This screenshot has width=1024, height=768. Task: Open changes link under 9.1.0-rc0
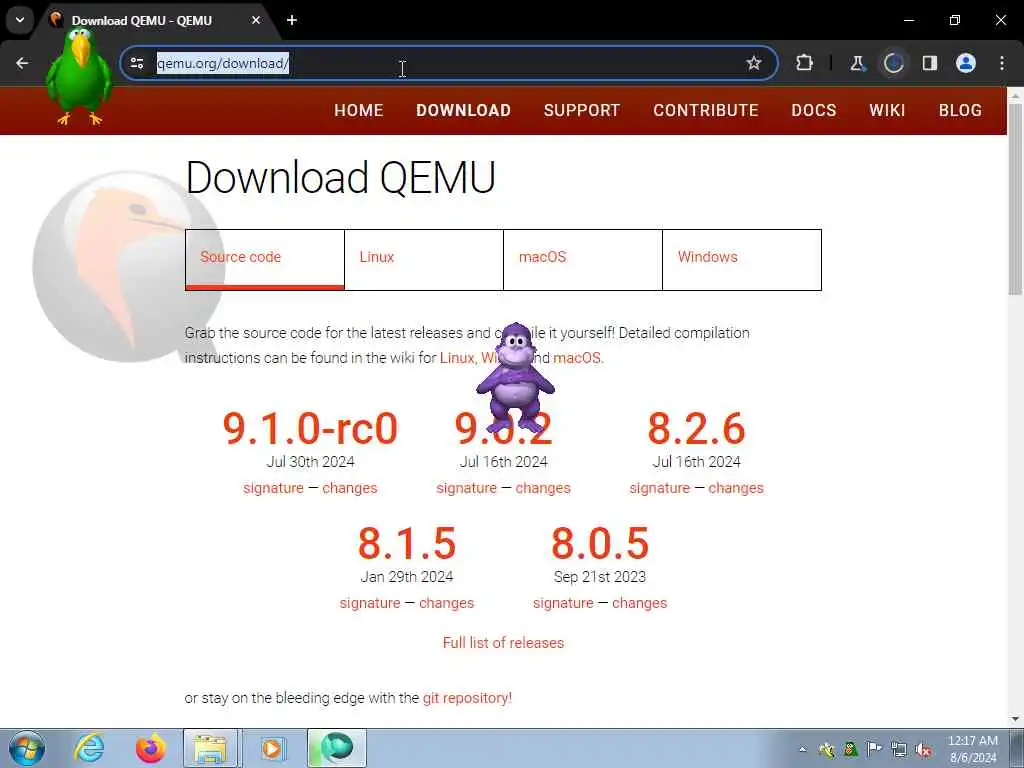pos(349,488)
